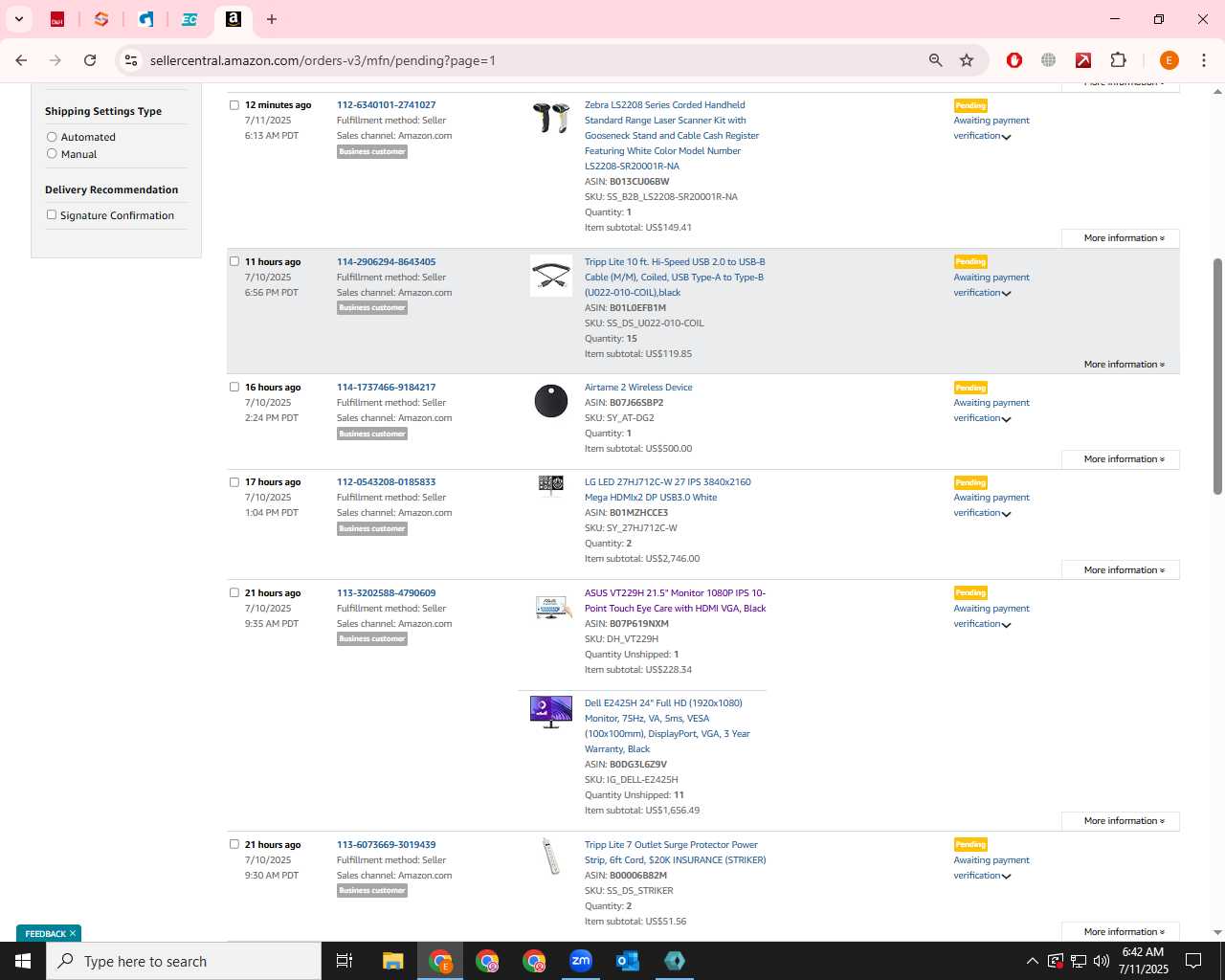Select order 112-0543208-0185833 checkbox
This screenshot has width=1225, height=980.
coord(234,481)
